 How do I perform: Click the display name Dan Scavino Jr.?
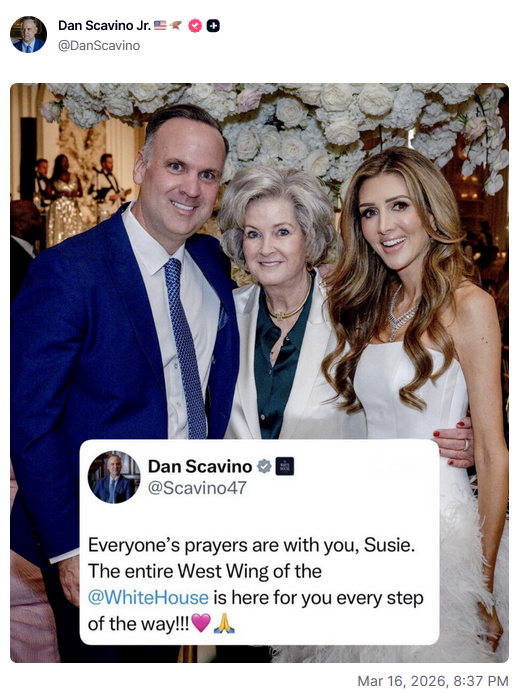coord(104,26)
